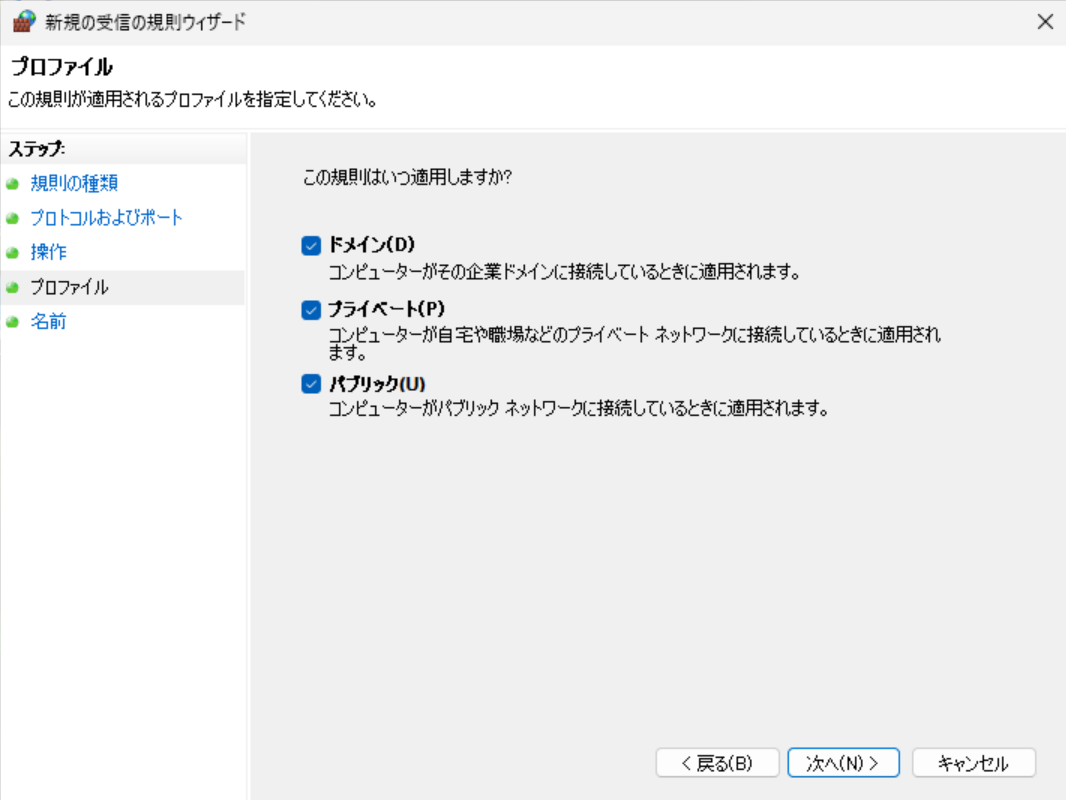The height and width of the screenshot is (800, 1066).
Task: Close the wizard window with the X
Action: tap(1045, 22)
